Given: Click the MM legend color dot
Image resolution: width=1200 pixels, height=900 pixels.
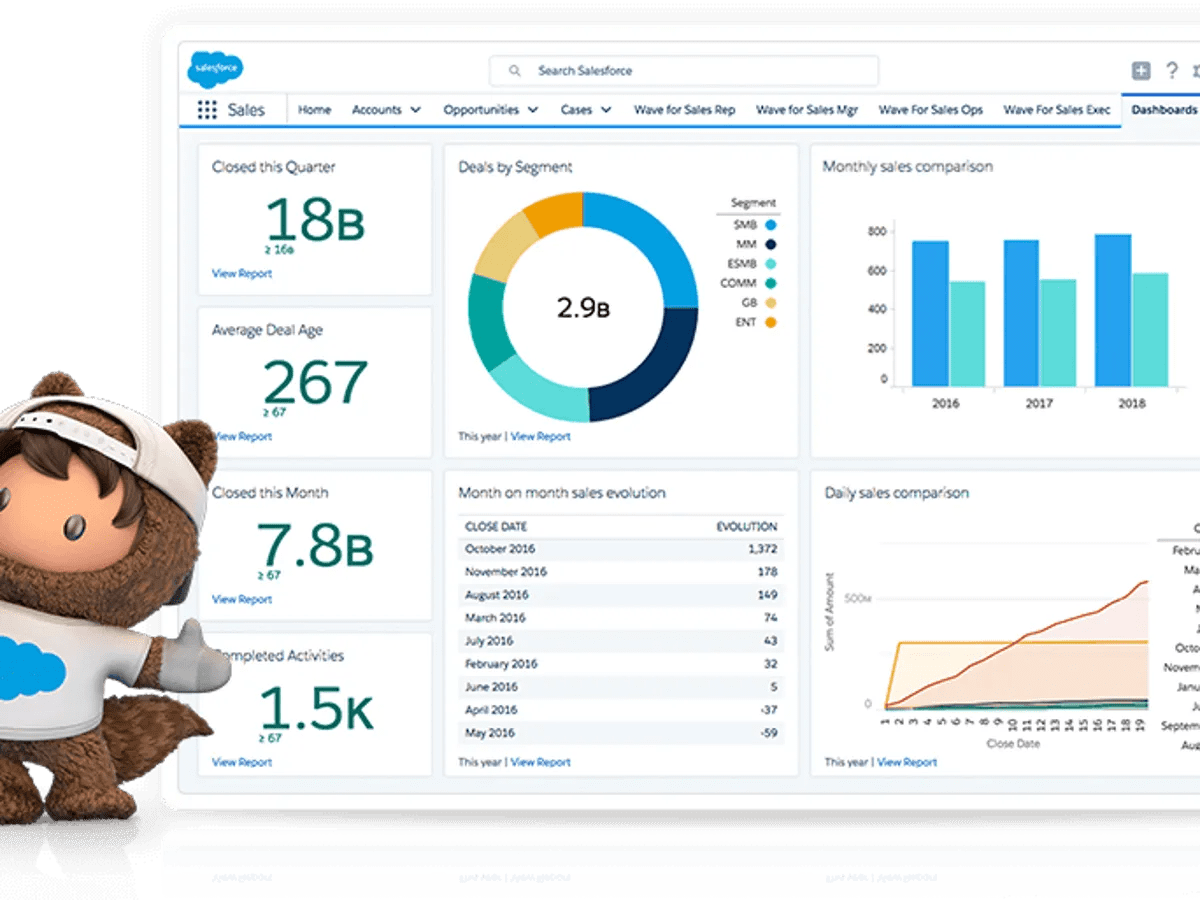Looking at the screenshot, I should 771,244.
